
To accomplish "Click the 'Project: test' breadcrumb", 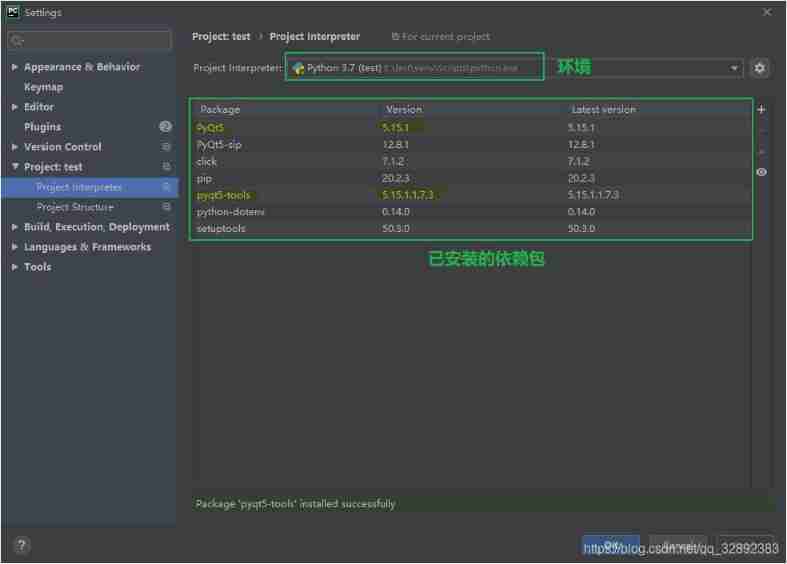I will click(x=221, y=37).
